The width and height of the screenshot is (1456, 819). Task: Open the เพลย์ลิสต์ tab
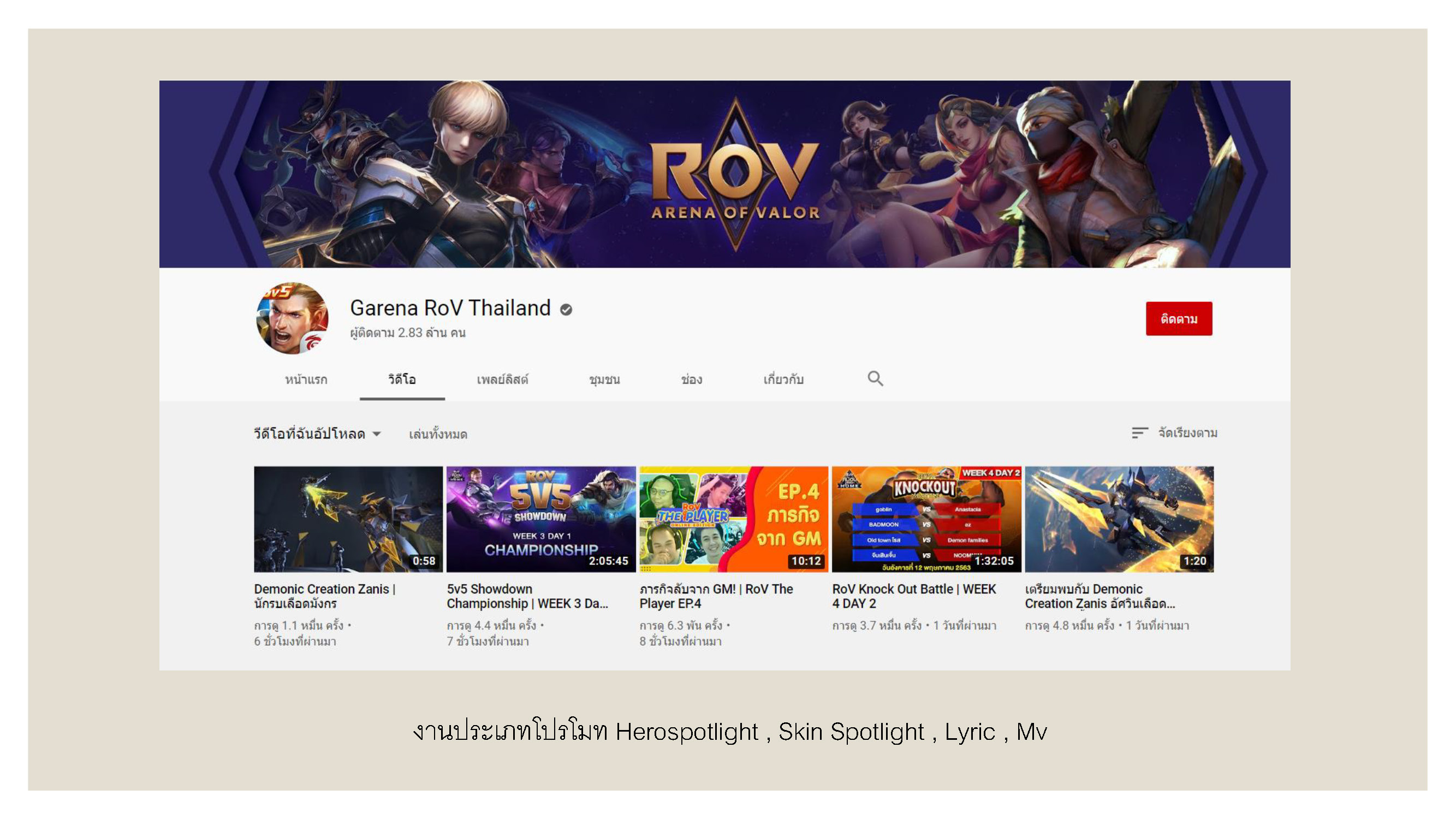(x=502, y=379)
